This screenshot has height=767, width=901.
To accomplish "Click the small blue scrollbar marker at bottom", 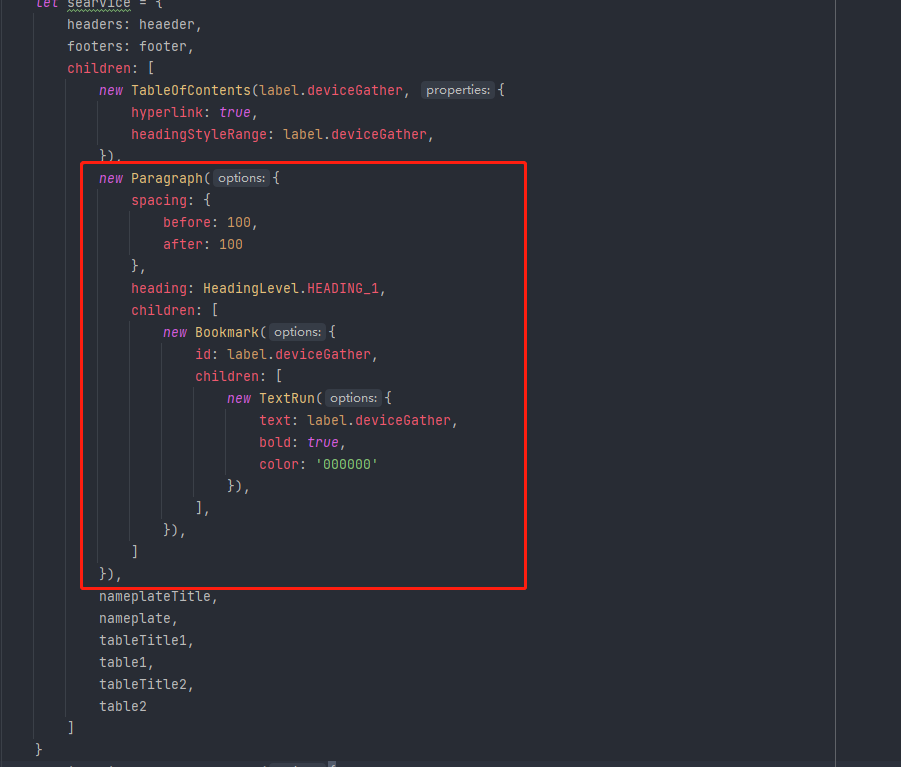I will click(331, 764).
